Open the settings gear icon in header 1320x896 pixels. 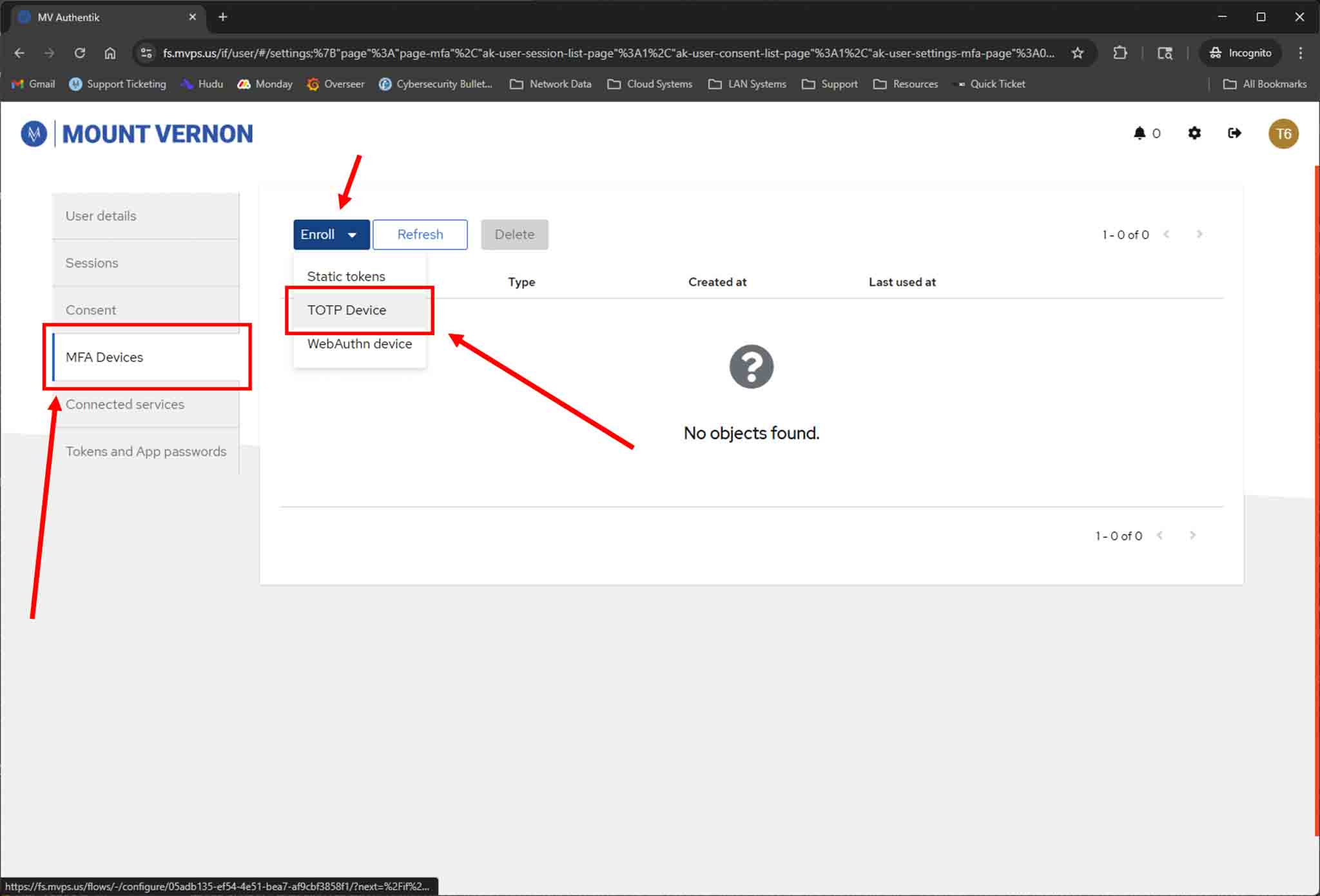pos(1194,133)
